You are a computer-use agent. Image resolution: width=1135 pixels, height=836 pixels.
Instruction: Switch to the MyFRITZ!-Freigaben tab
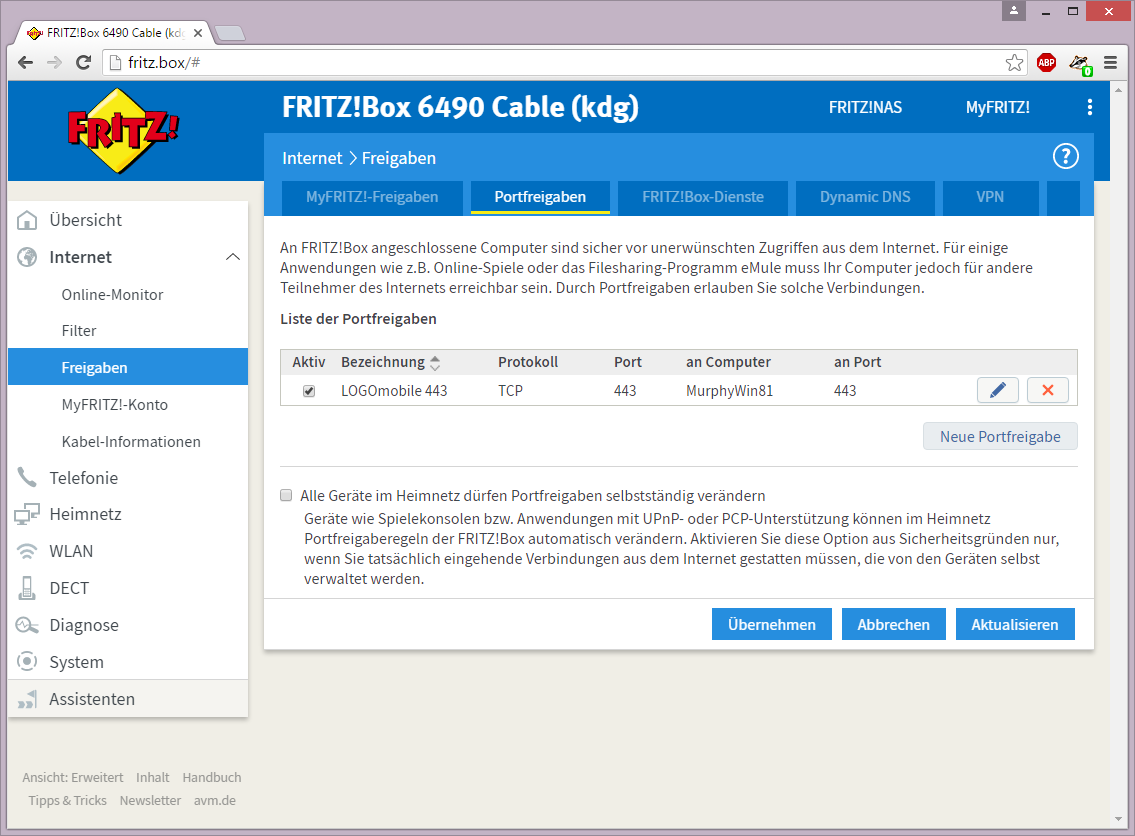(372, 198)
